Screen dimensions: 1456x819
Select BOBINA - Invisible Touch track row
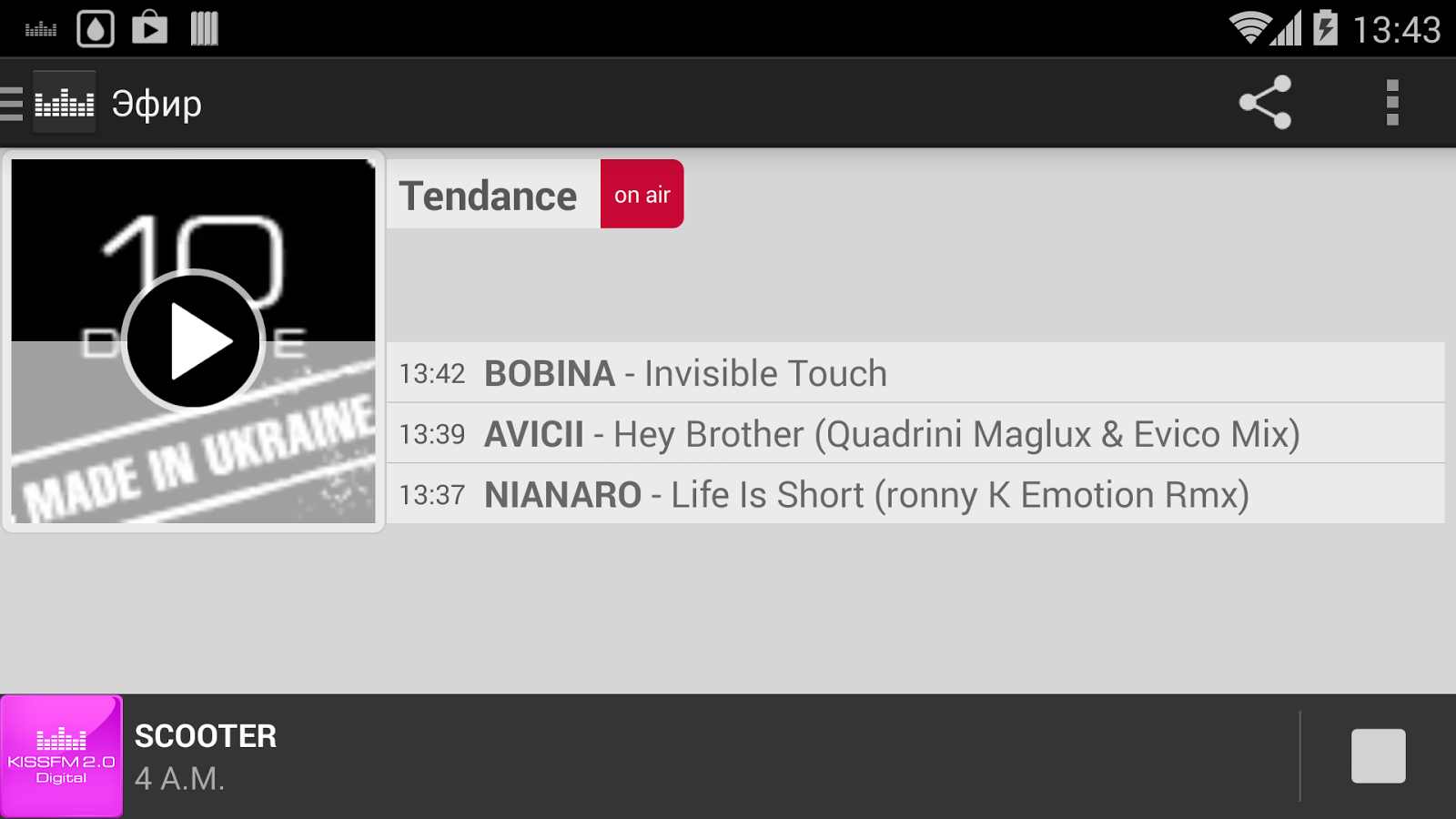coord(915,373)
